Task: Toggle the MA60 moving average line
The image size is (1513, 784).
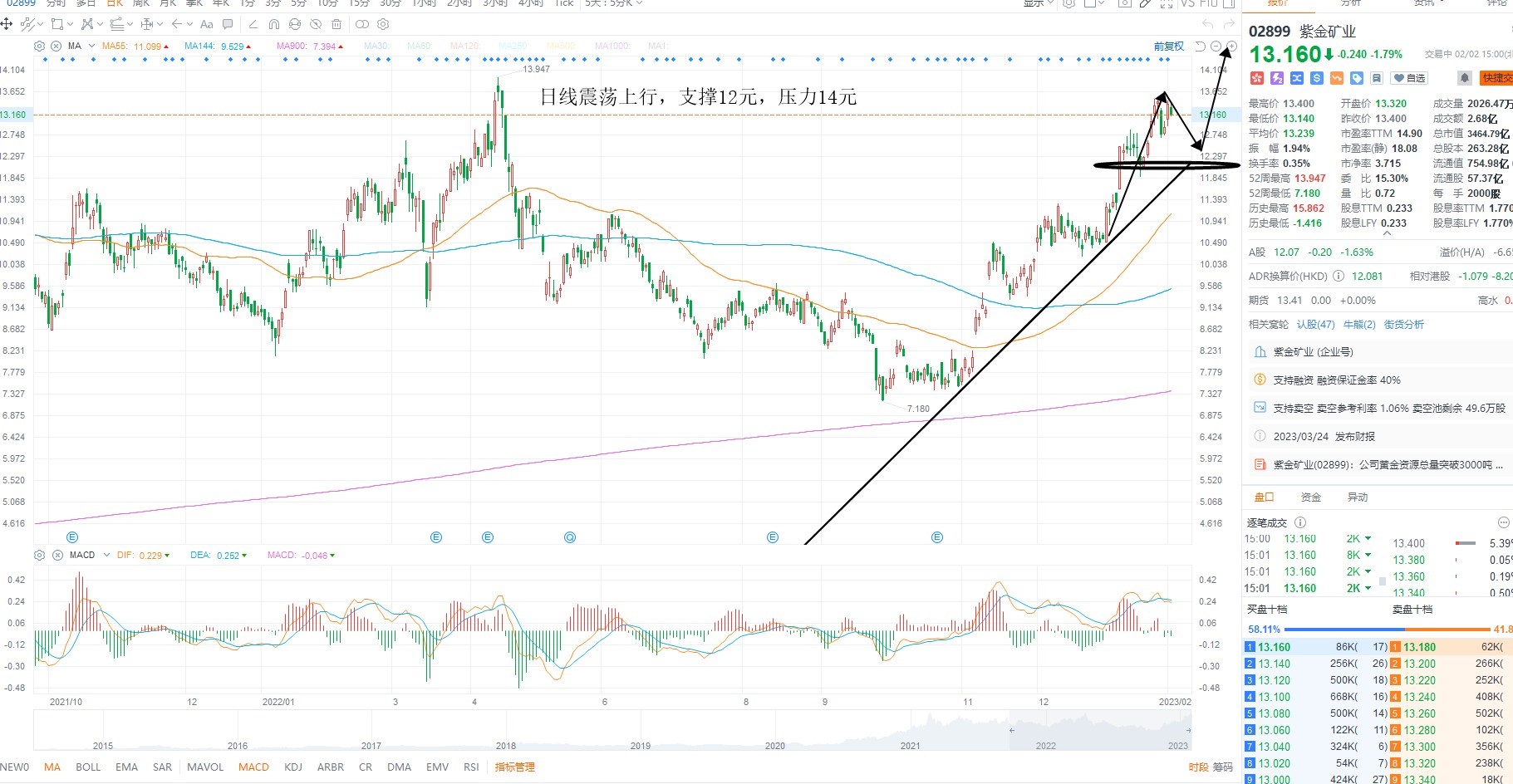Action: point(419,46)
